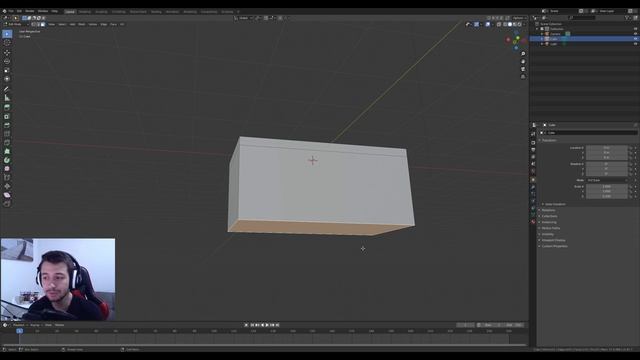Screen dimensions: 640x360
Task: Select the Scale tool in toolbar
Action: point(7,71)
